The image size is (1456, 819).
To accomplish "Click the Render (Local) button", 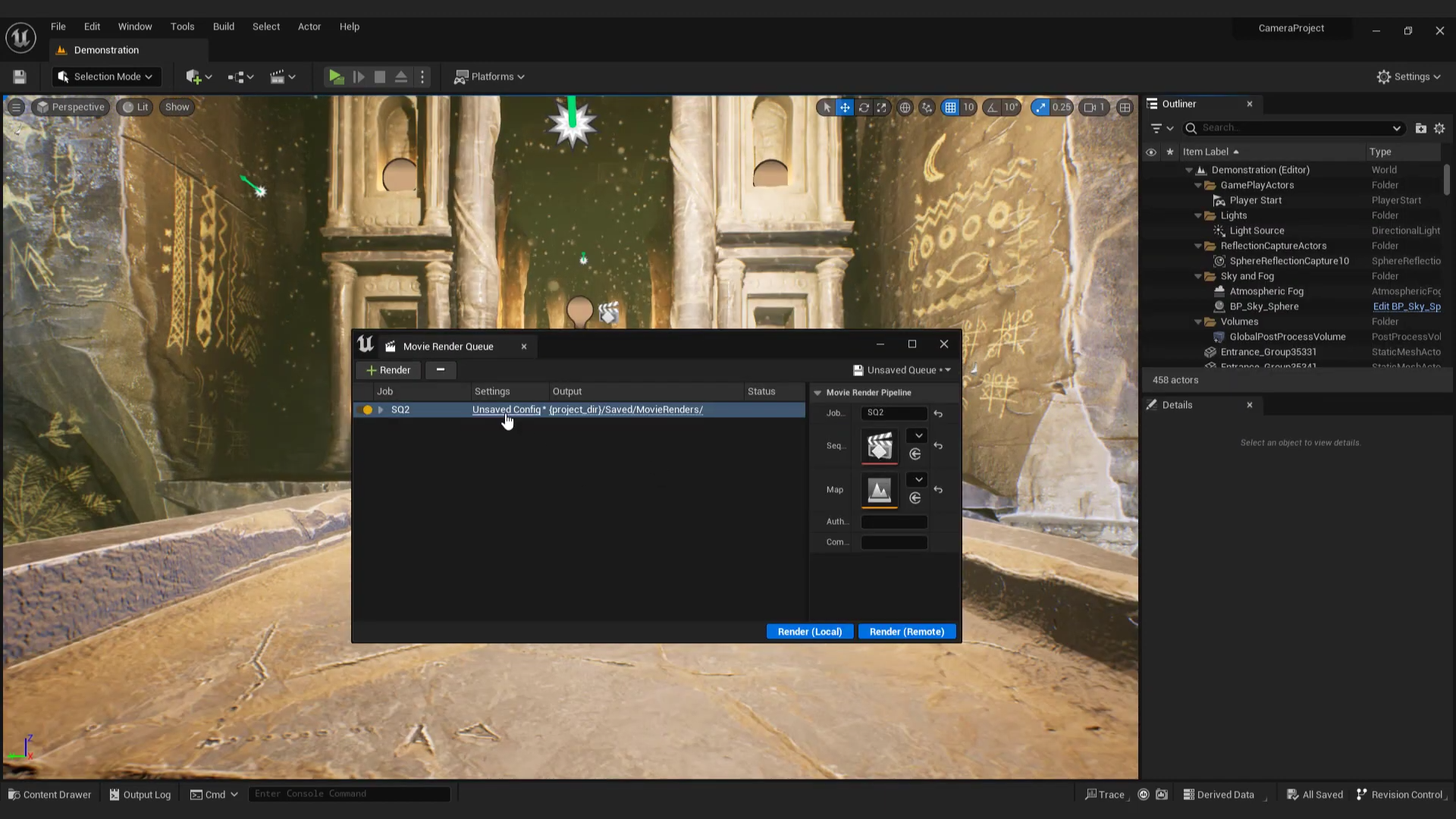I will tap(809, 632).
